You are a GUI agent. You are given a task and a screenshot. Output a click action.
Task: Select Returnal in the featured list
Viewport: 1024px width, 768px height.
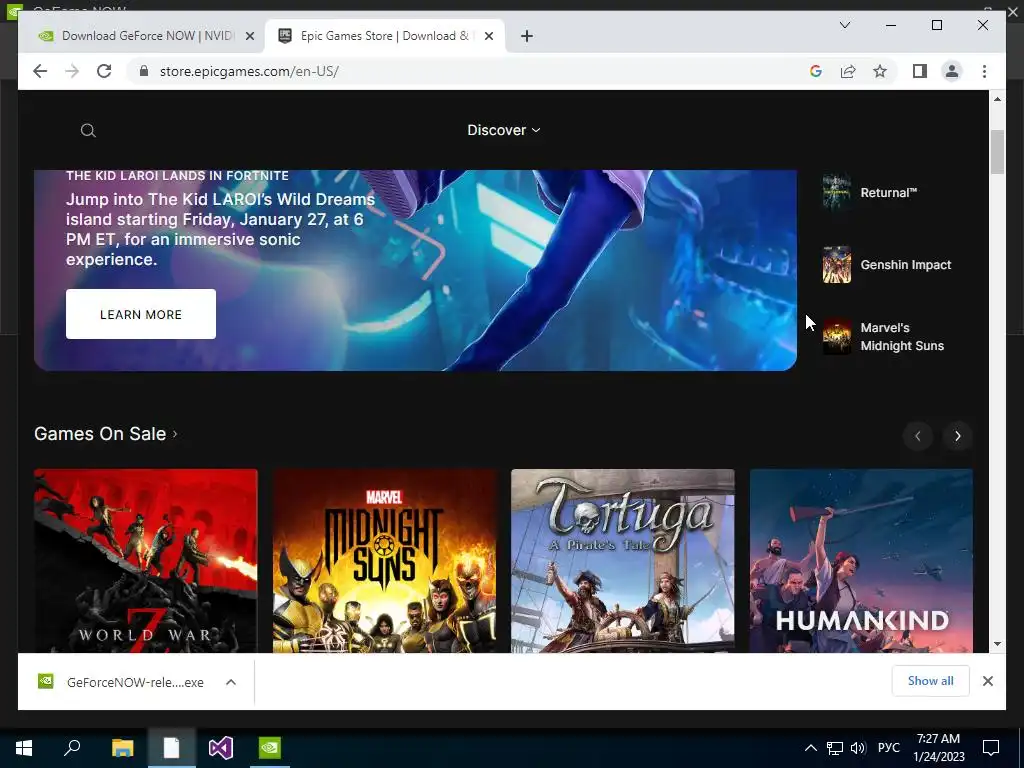888,193
